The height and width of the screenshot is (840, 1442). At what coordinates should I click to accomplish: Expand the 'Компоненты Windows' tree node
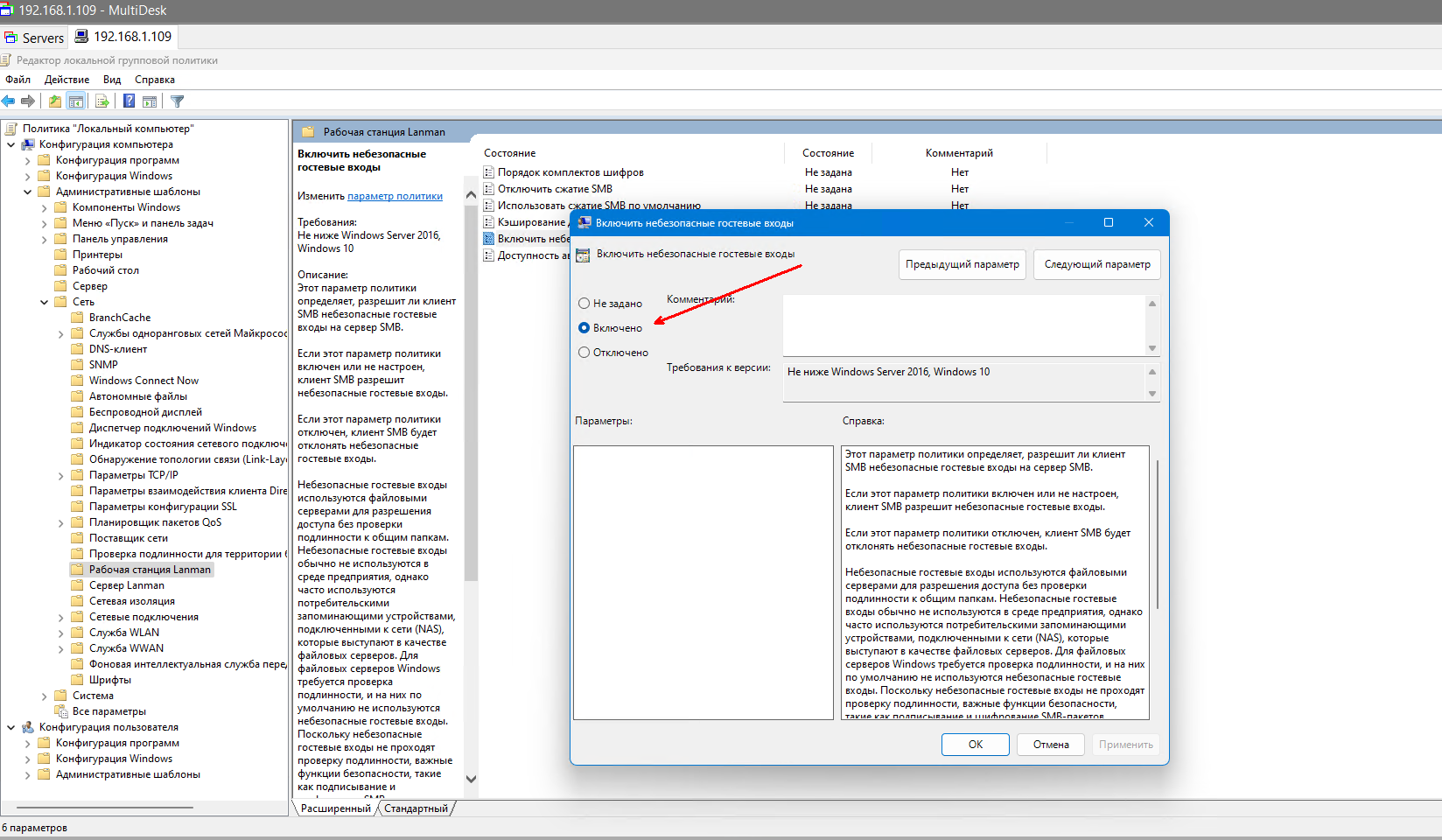tap(44, 207)
